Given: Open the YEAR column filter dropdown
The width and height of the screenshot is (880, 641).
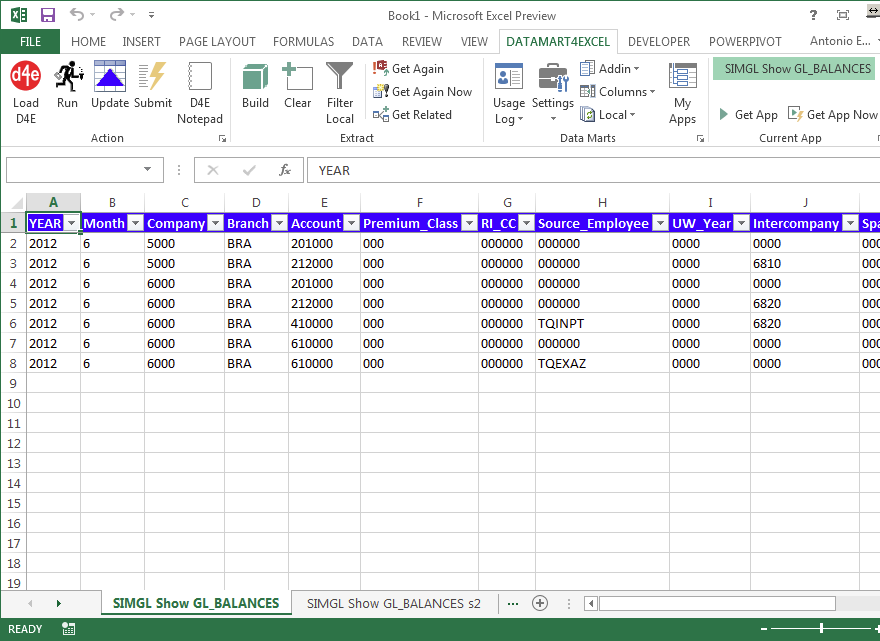Looking at the screenshot, I should pos(70,223).
